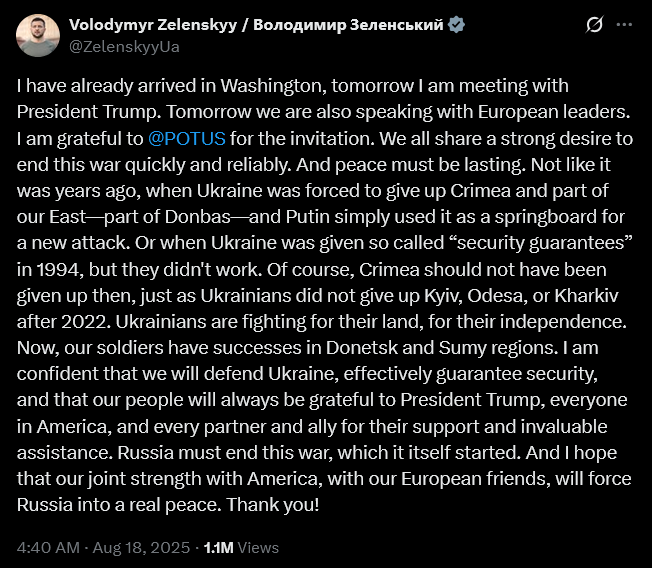Open the @ZelenskyyUa handle link
Image resolution: width=652 pixels, height=568 pixels.
tap(124, 47)
